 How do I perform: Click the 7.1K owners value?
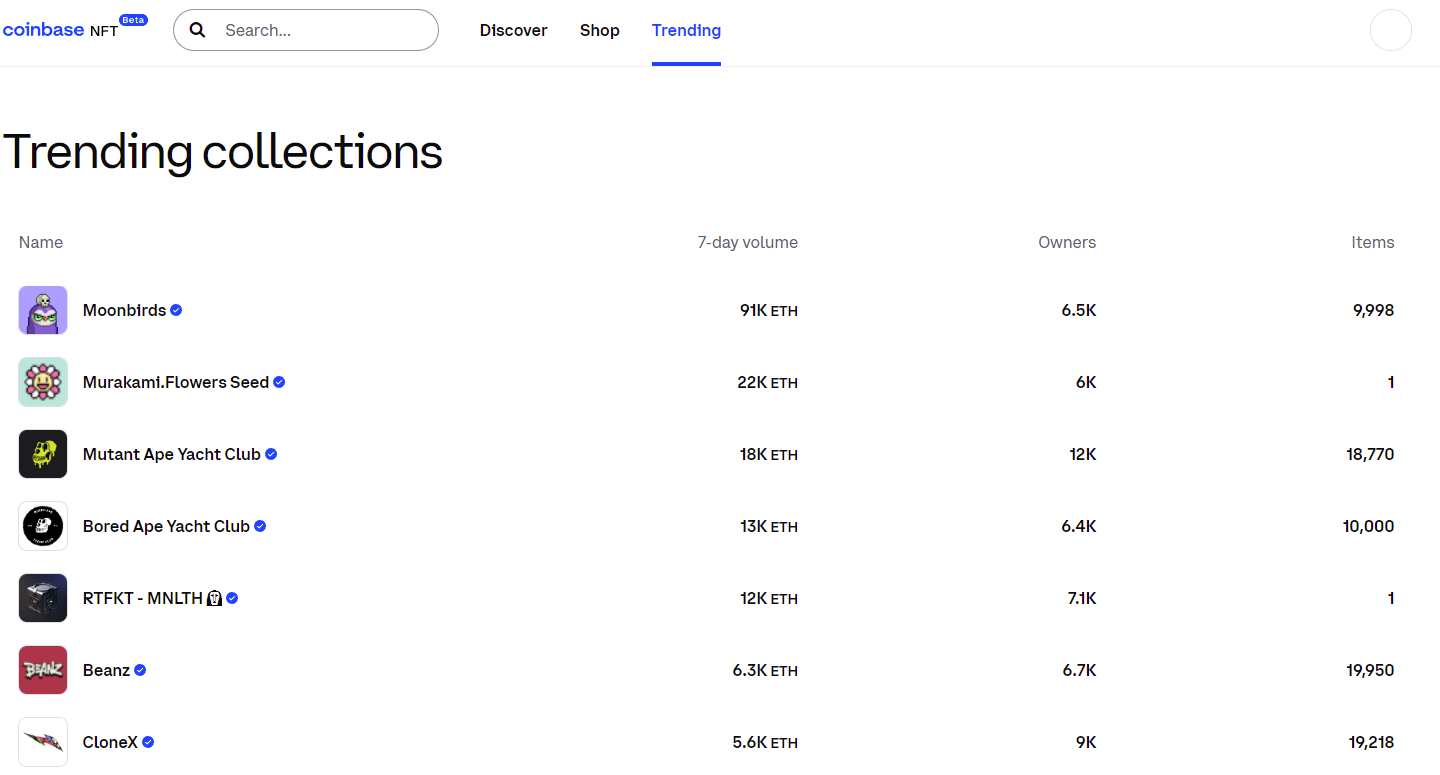coord(1080,598)
